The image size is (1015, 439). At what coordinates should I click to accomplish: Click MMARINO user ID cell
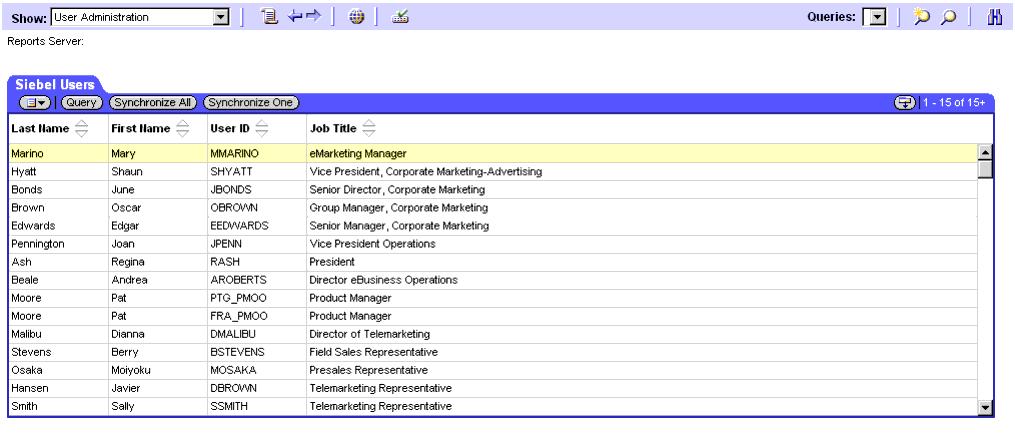(234, 153)
